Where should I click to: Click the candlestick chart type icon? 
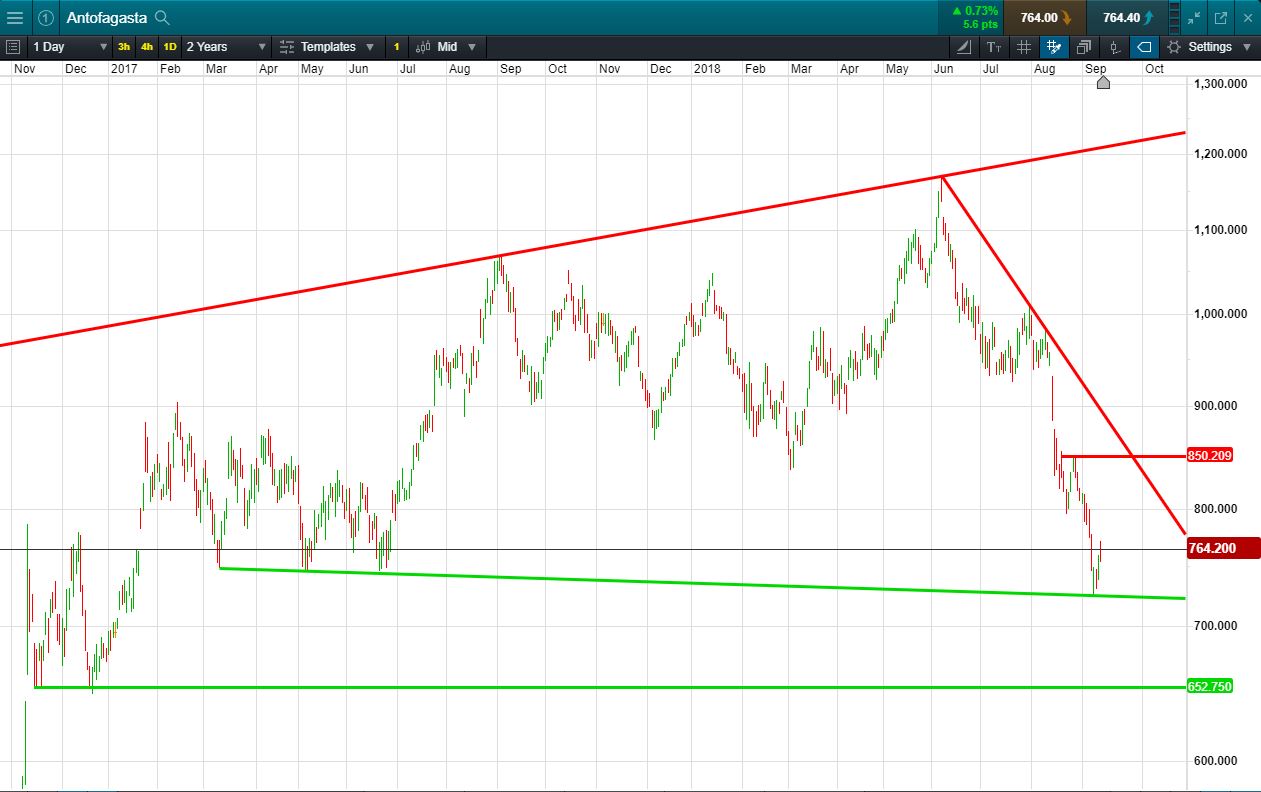click(423, 47)
